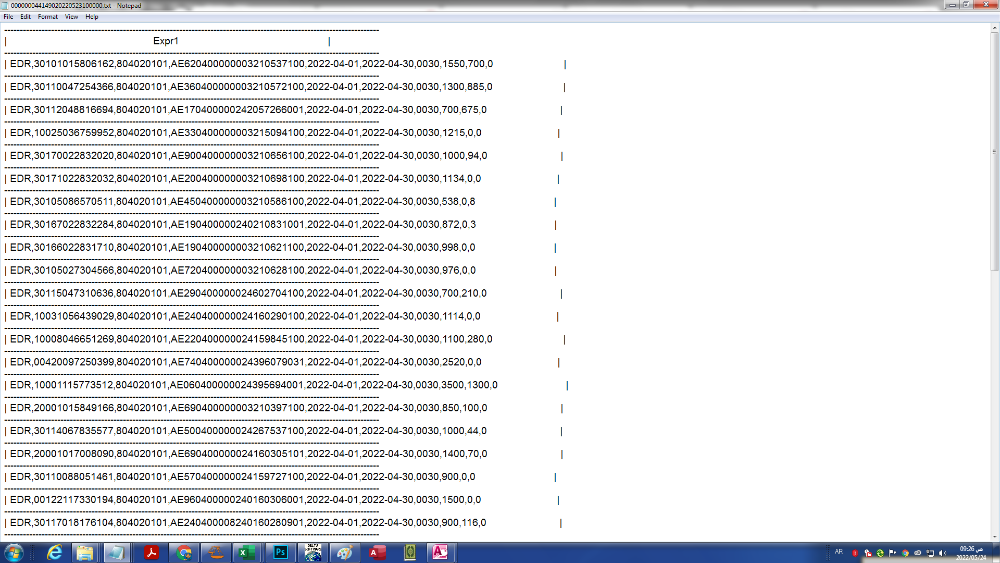Image resolution: width=1000 pixels, height=563 pixels.
Task: Launch Paint from the taskbar palette icon
Action: pyautogui.click(x=345, y=552)
